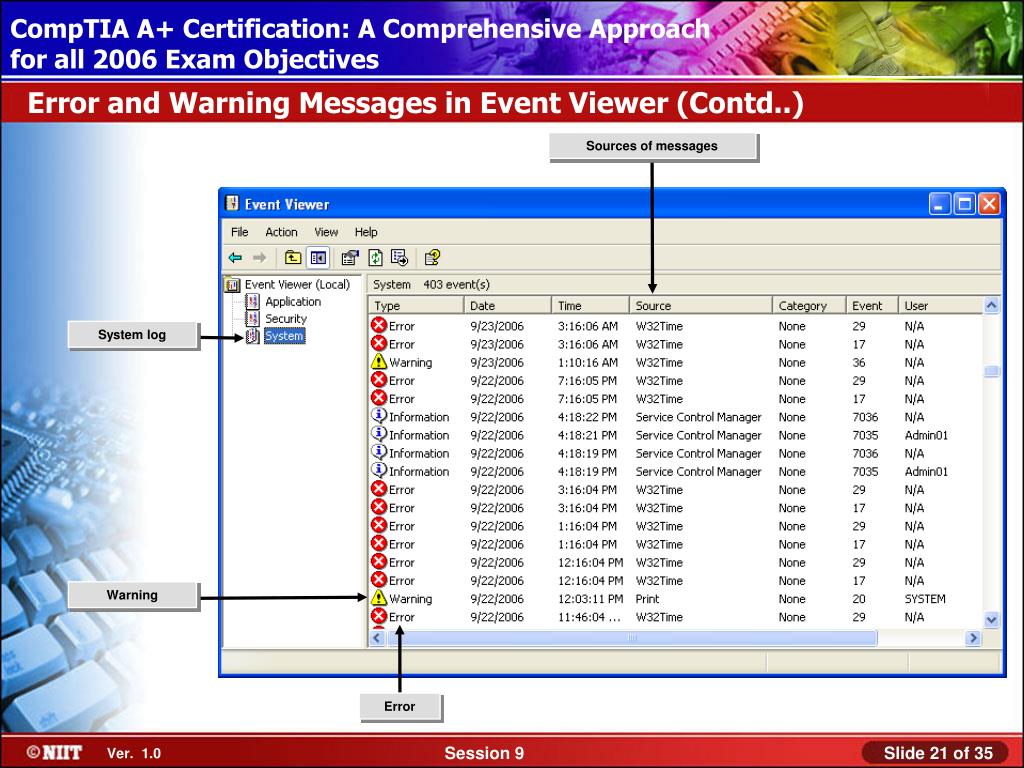
Task: Sort by the Date column header
Action: (507, 306)
